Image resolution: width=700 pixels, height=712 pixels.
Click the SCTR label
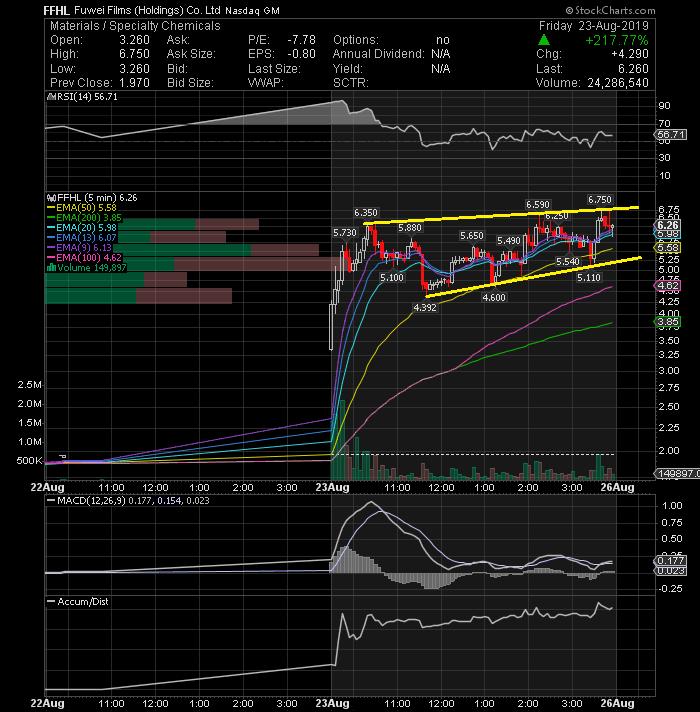coord(350,83)
